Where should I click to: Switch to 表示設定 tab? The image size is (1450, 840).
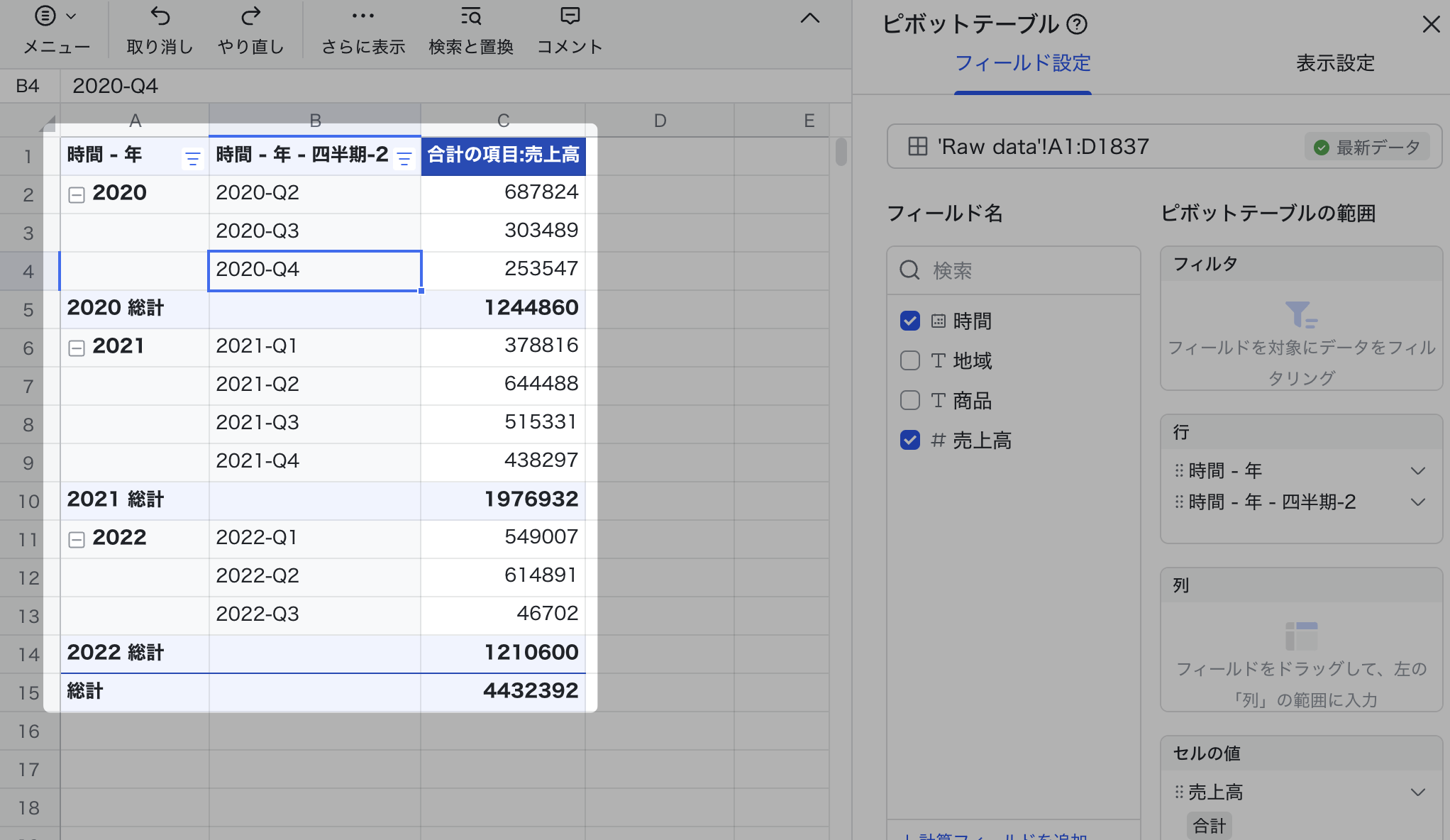click(x=1334, y=63)
